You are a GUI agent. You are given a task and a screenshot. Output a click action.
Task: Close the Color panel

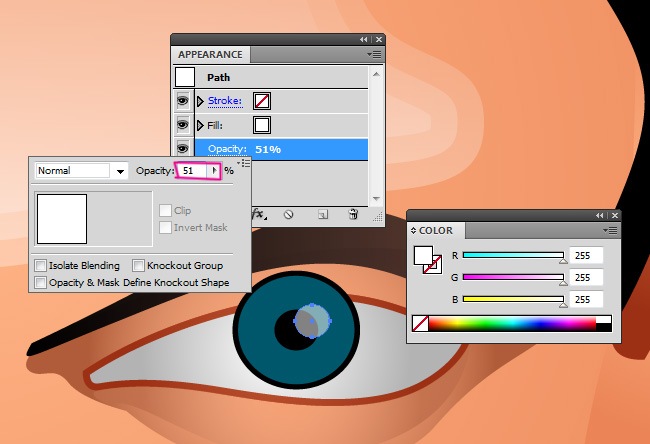tap(615, 215)
